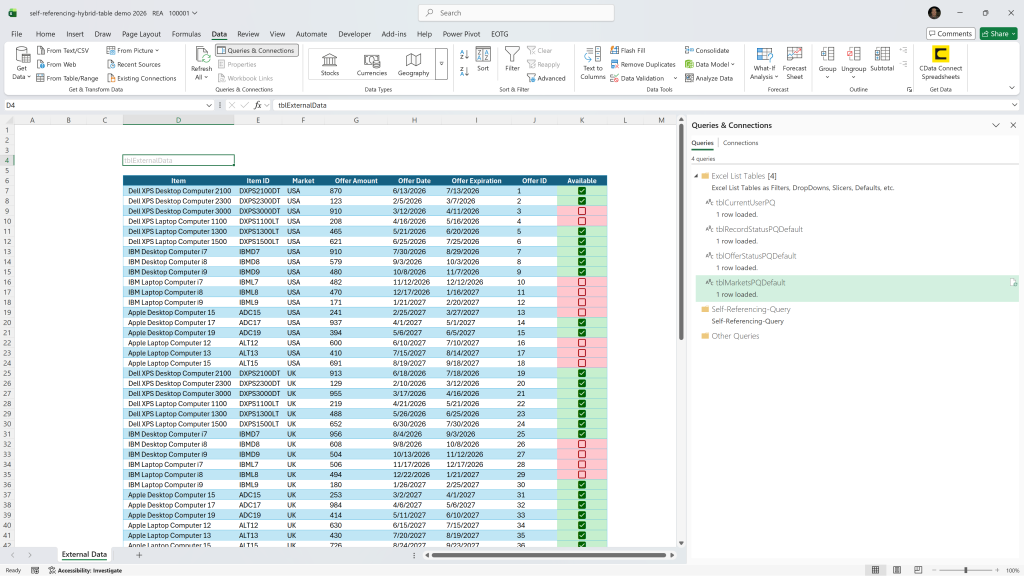Open the Page Layout tab
Screen dimensions: 1024x576
coord(141,34)
